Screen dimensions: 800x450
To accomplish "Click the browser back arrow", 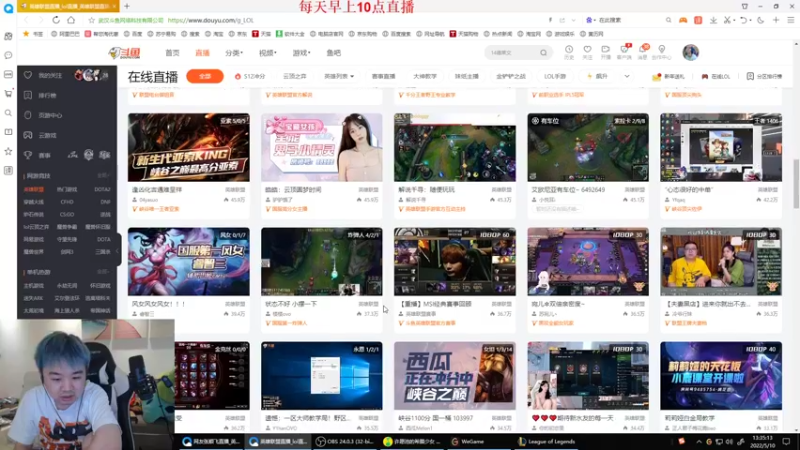I will 27,20.
